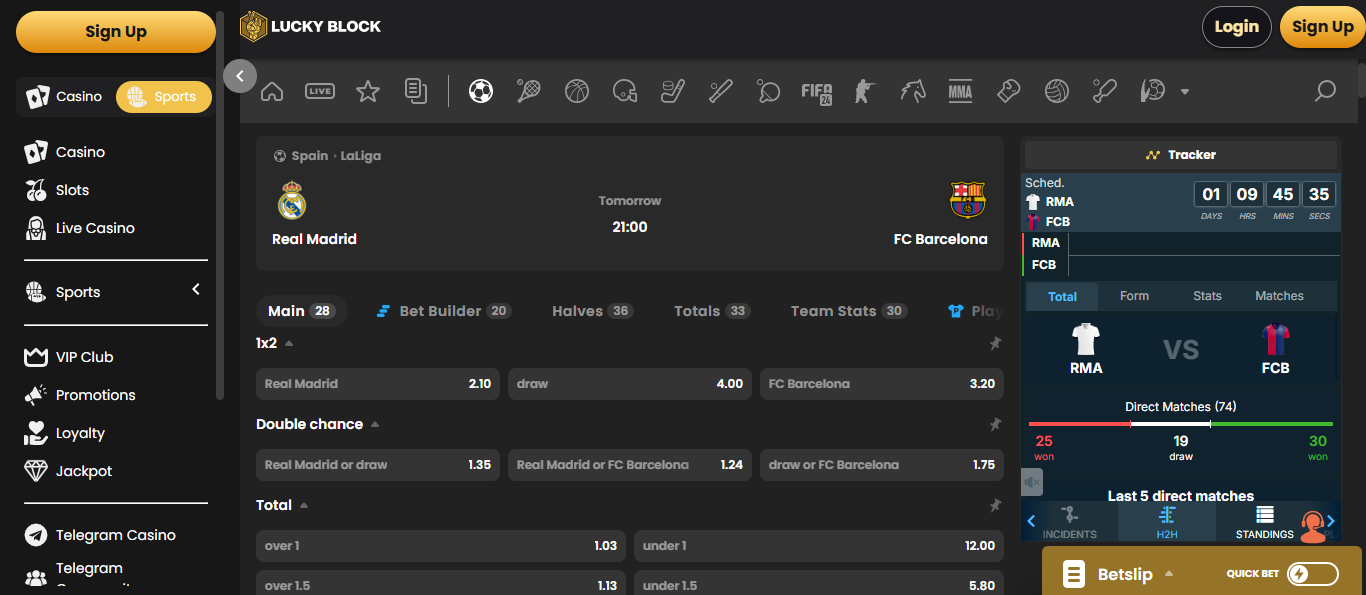Show next tracker tabs with right arrow
Image resolution: width=1366 pixels, height=595 pixels.
(x=1331, y=521)
